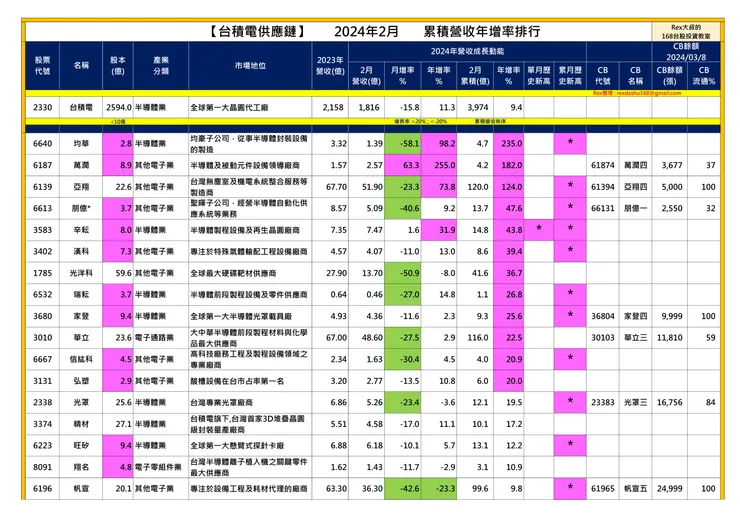The width and height of the screenshot is (740, 523).
Task: Select stock code 3010
Action: click(42, 337)
